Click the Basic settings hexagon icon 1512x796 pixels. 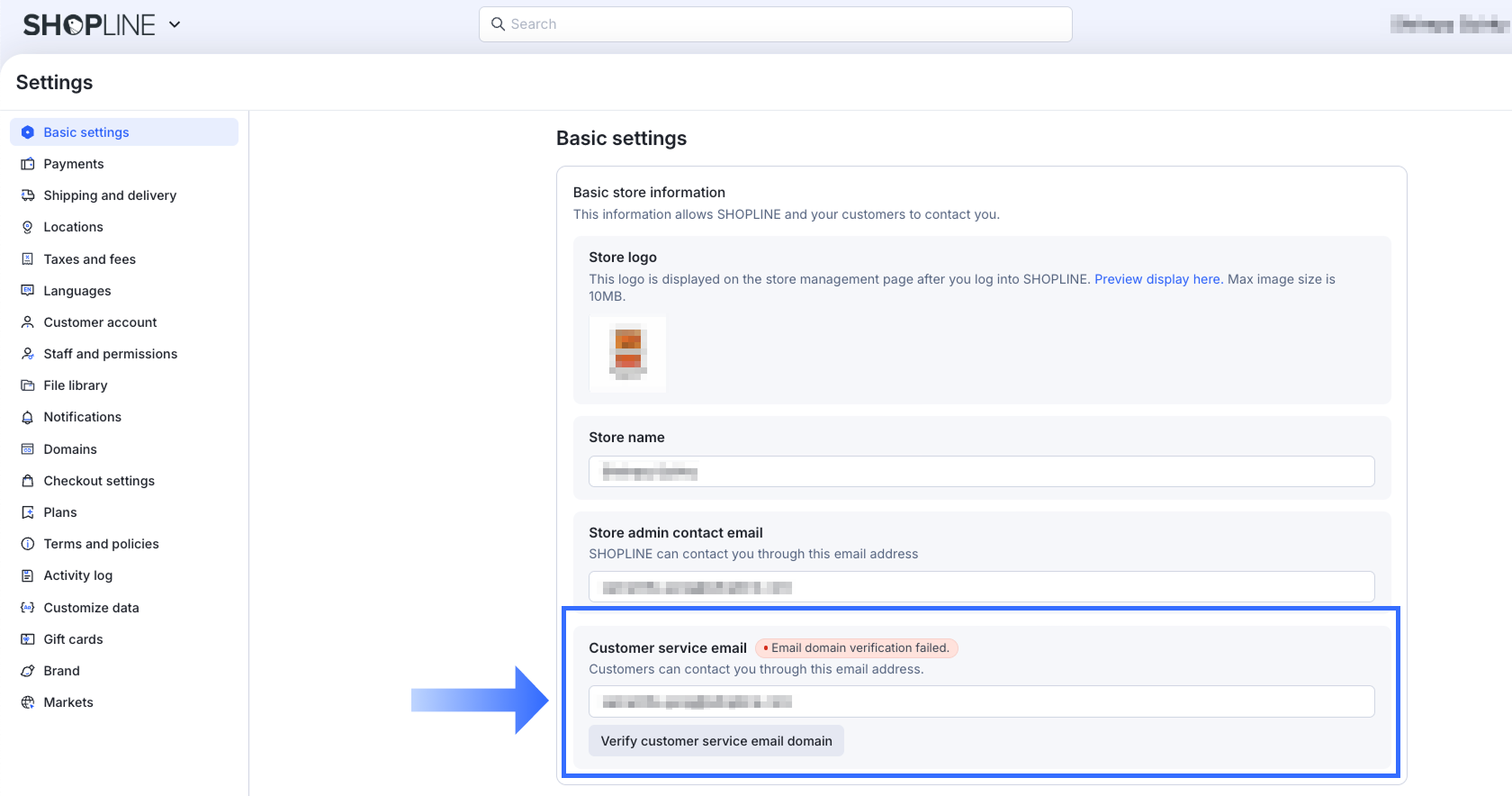[x=28, y=132]
